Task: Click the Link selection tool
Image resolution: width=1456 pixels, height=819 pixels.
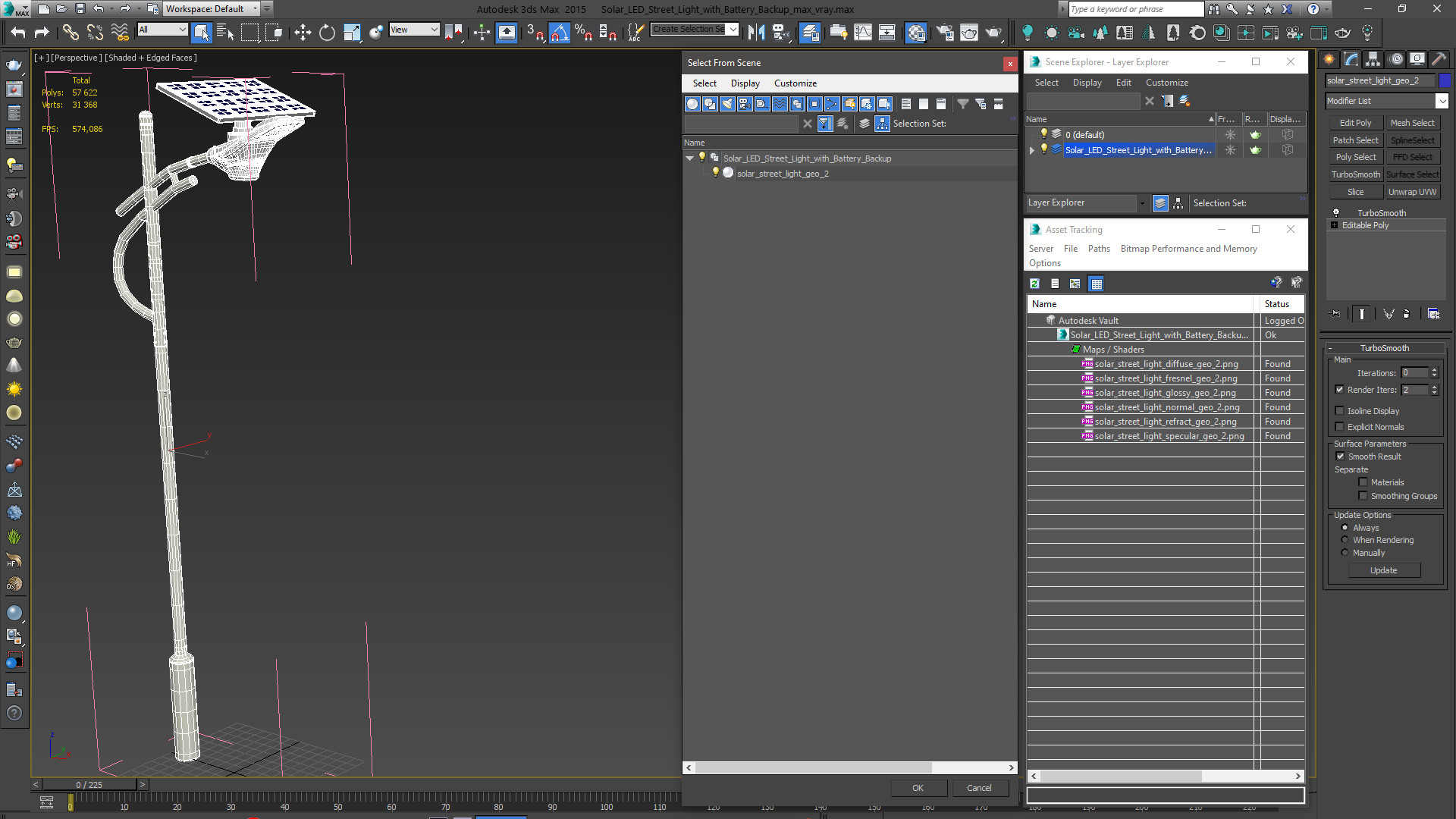Action: click(x=70, y=32)
